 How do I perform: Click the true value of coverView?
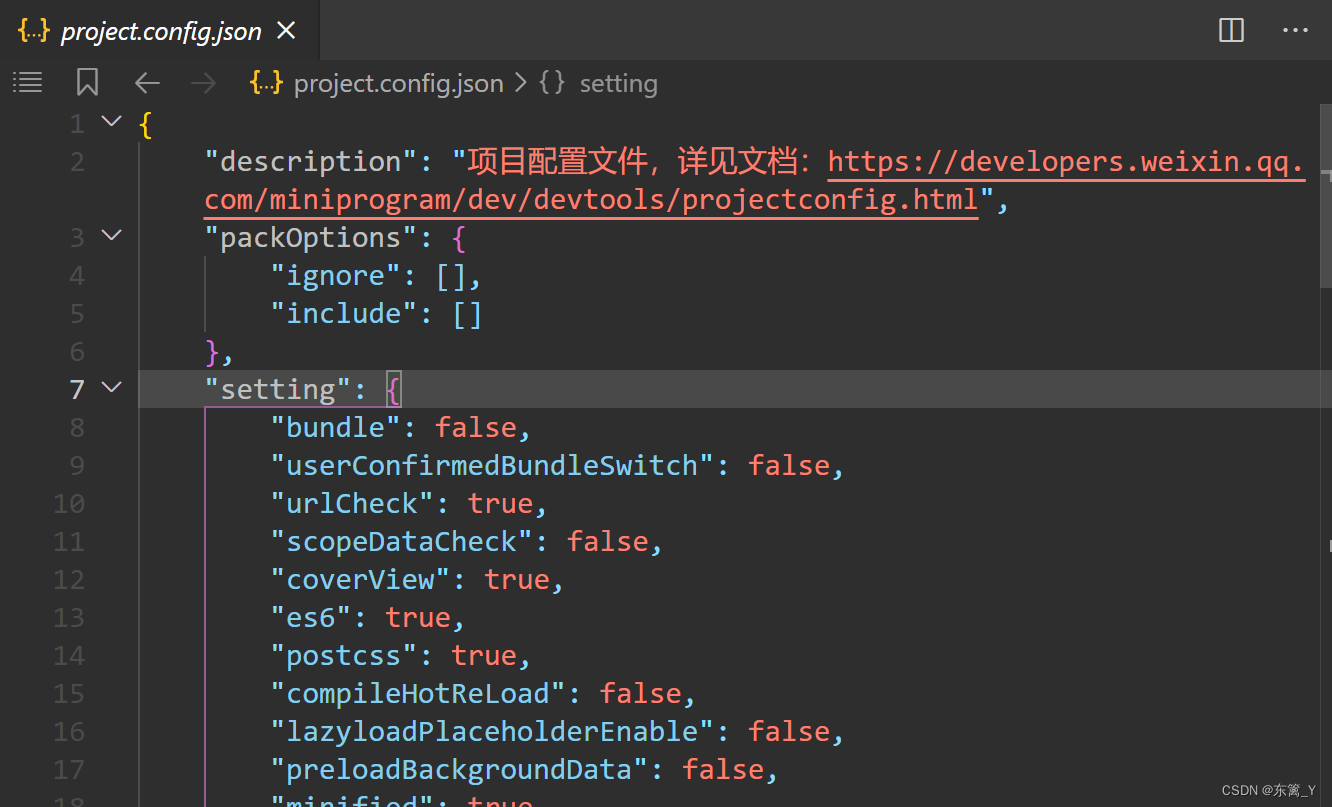(517, 579)
